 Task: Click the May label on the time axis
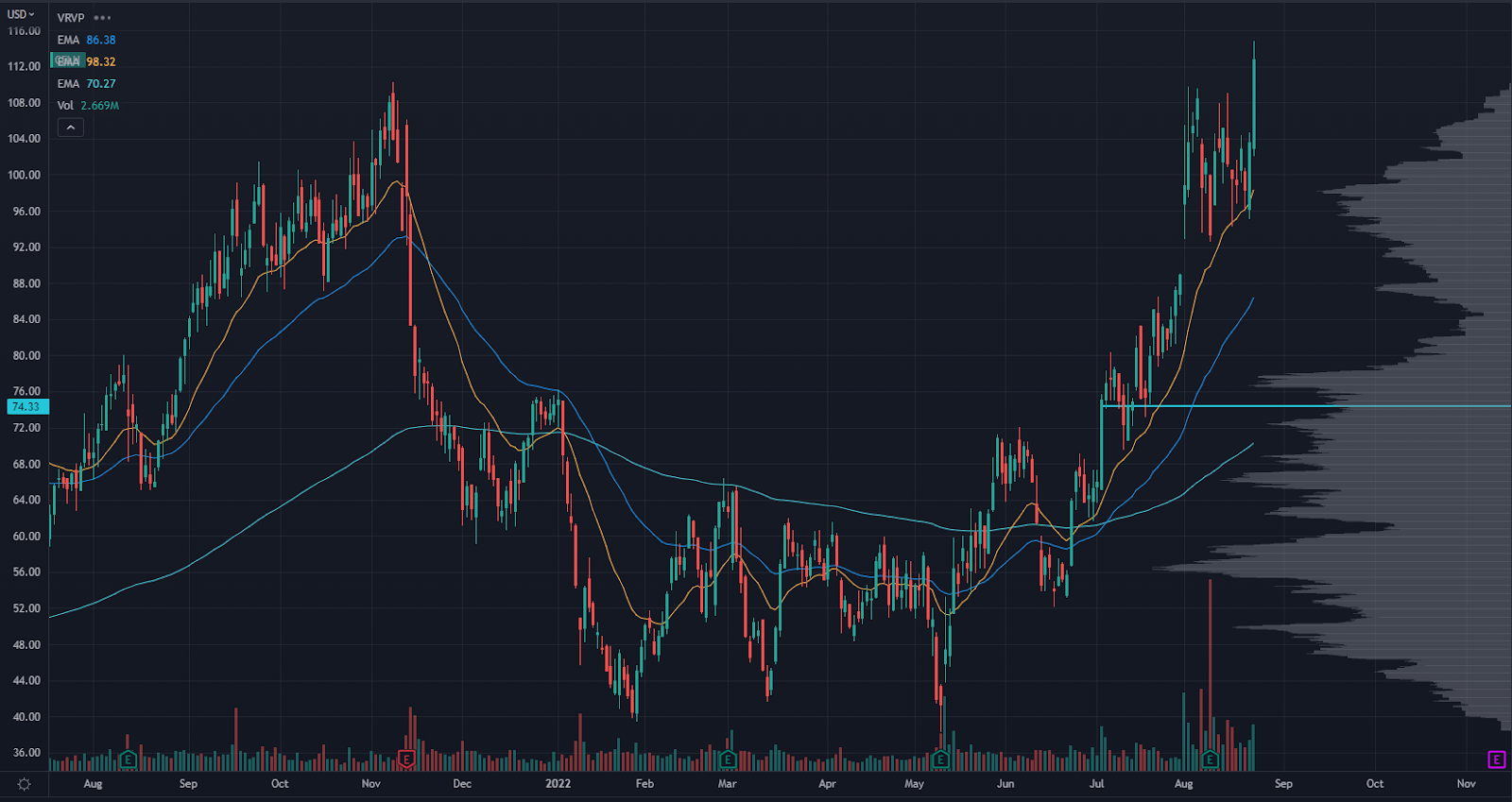[x=914, y=784]
